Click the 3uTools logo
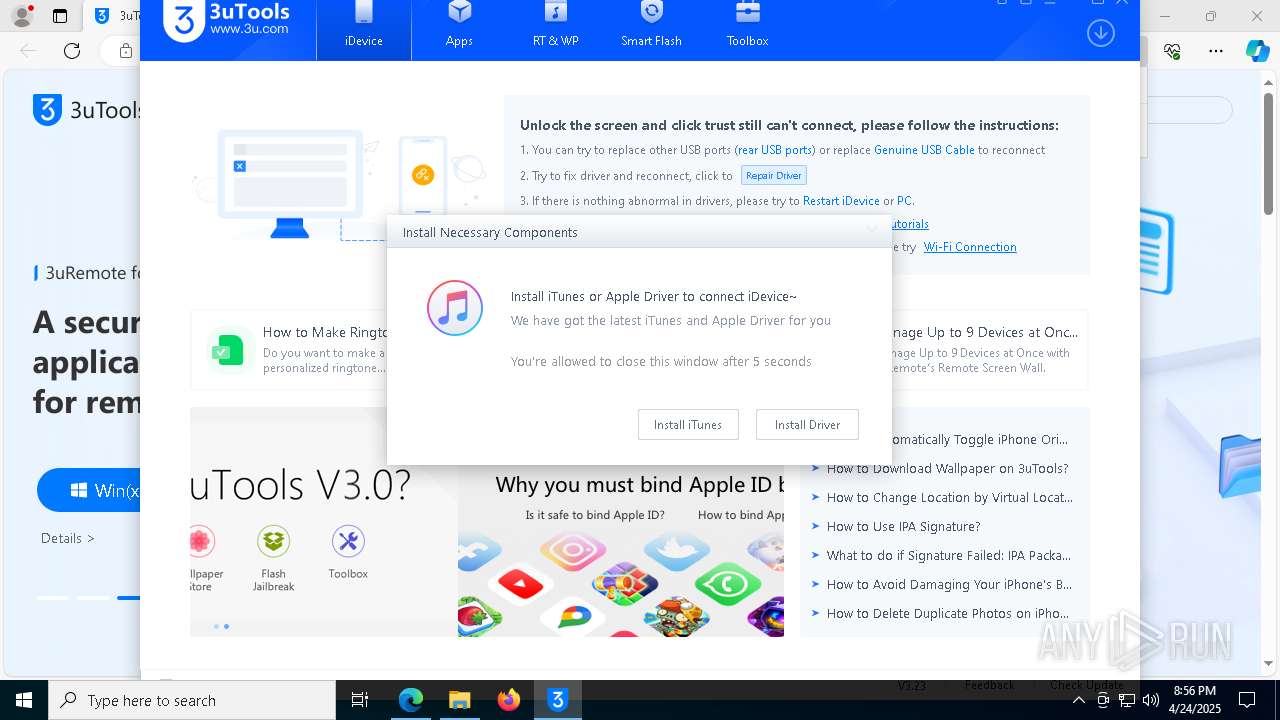Image resolution: width=1280 pixels, height=720 pixels. tap(227, 20)
